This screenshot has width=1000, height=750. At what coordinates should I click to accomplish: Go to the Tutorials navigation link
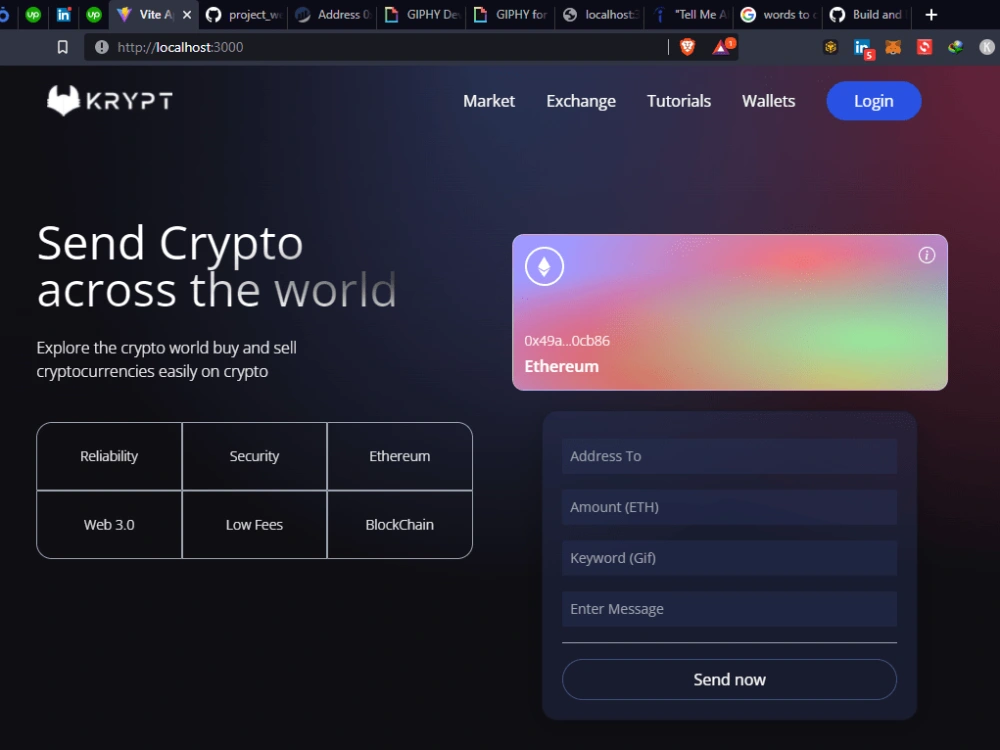point(679,101)
